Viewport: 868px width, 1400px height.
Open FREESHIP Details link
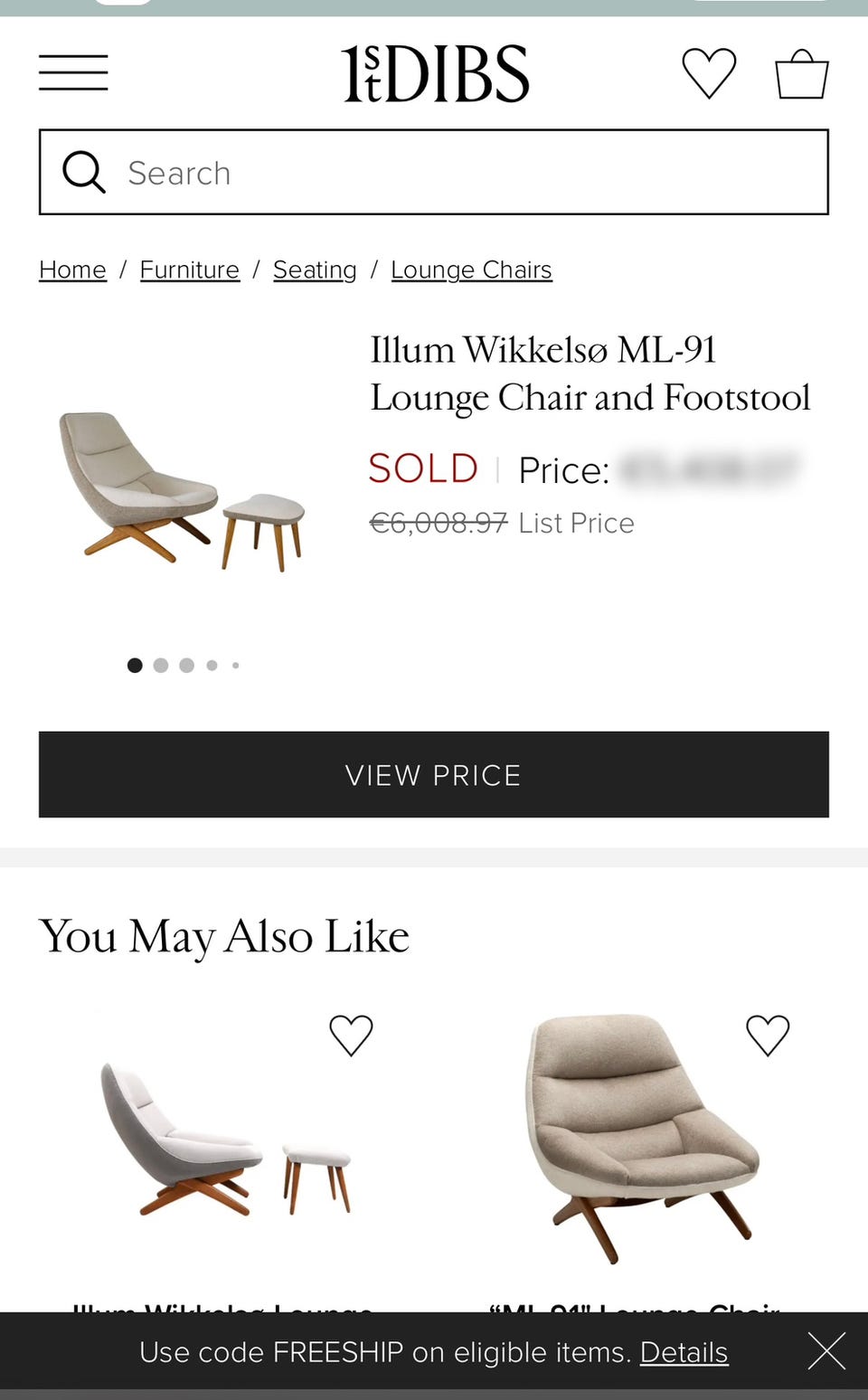(x=684, y=1352)
